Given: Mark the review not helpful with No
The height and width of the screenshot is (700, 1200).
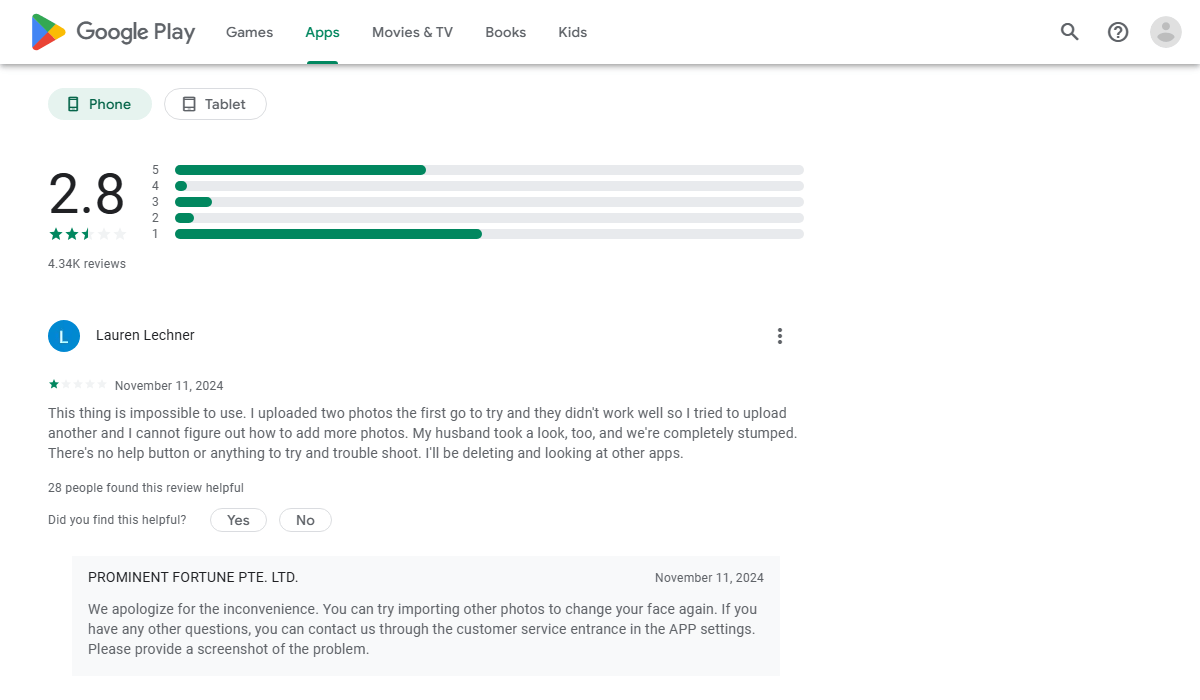Looking at the screenshot, I should tap(305, 520).
